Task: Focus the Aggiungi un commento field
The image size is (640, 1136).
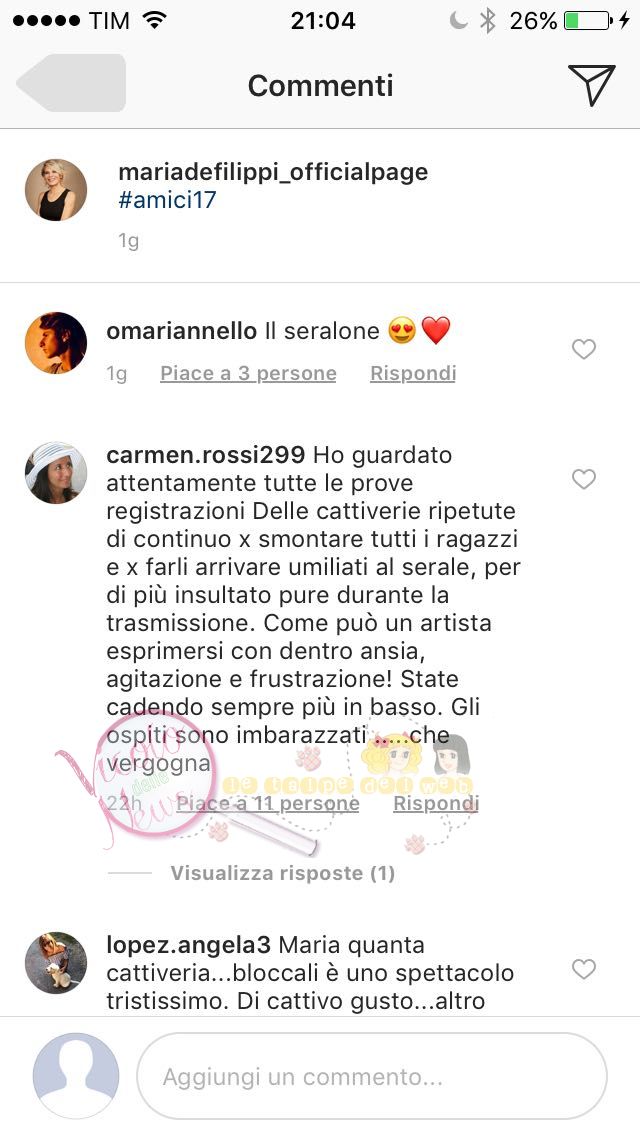Action: pos(372,1076)
